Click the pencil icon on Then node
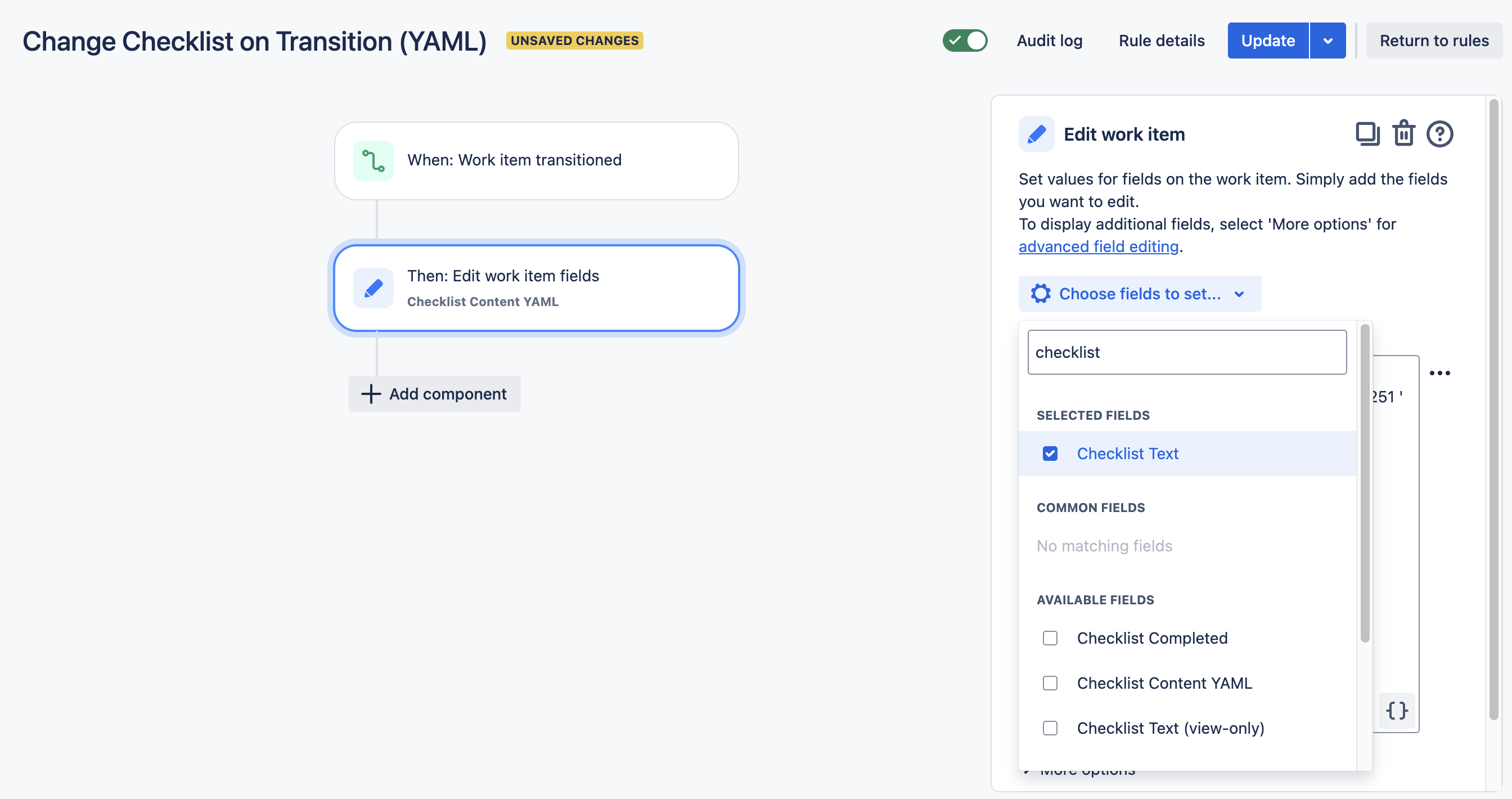Image resolution: width=1512 pixels, height=799 pixels. 373,288
